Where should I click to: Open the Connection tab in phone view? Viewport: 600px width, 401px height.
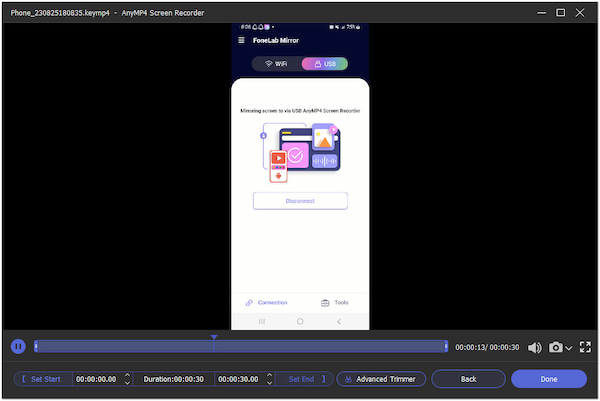pyautogui.click(x=266, y=302)
